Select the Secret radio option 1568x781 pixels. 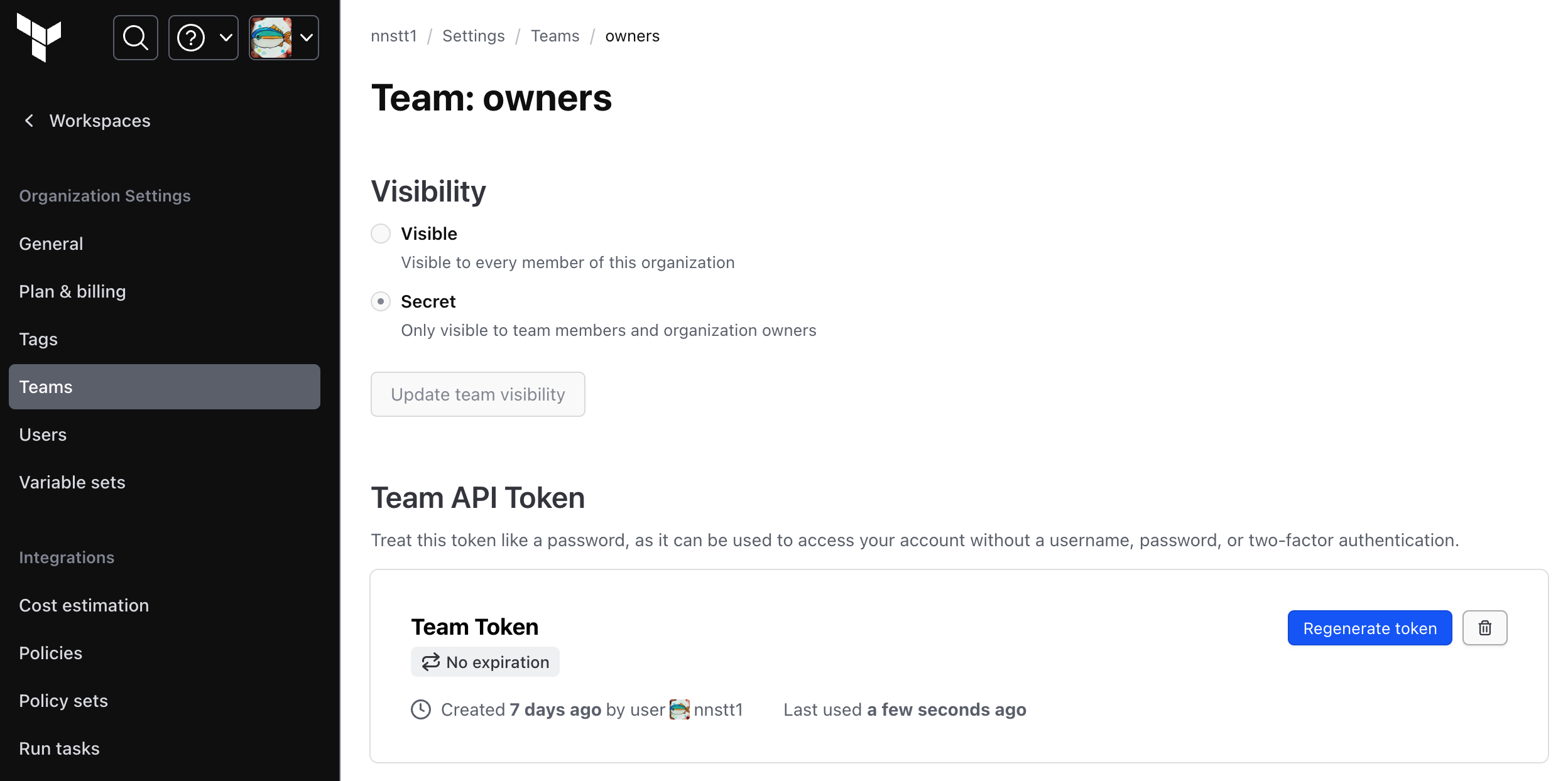(381, 301)
